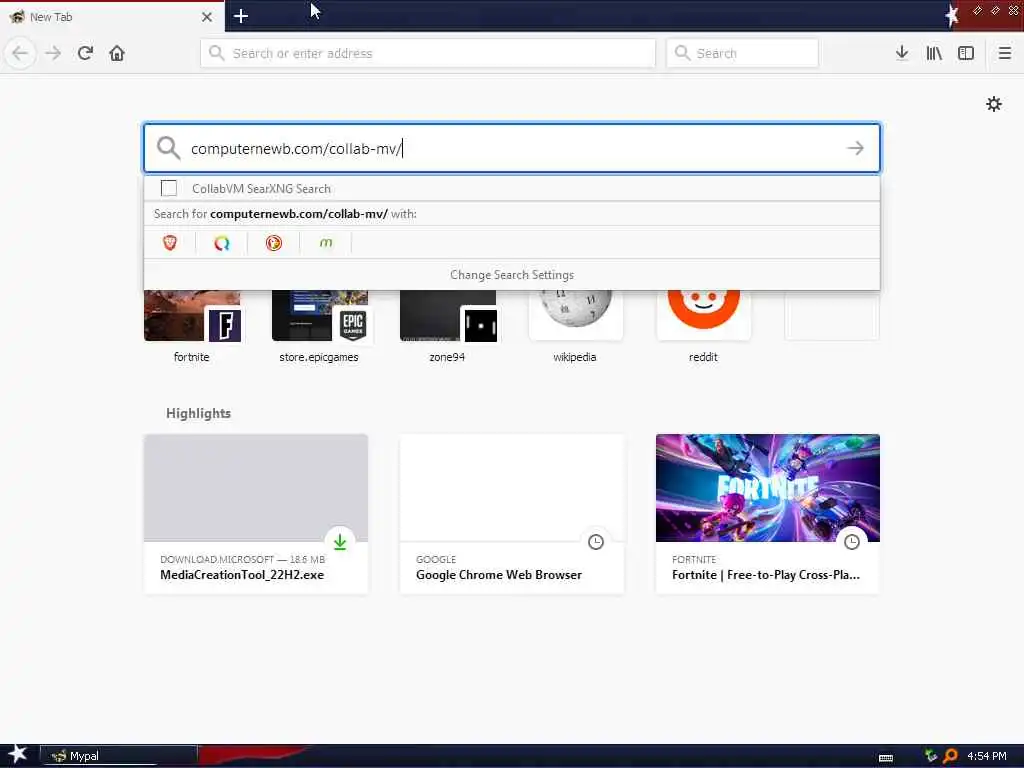Screen dimensions: 1024x768
Task: Search with the colorful ring engine icon
Action: tap(222, 243)
